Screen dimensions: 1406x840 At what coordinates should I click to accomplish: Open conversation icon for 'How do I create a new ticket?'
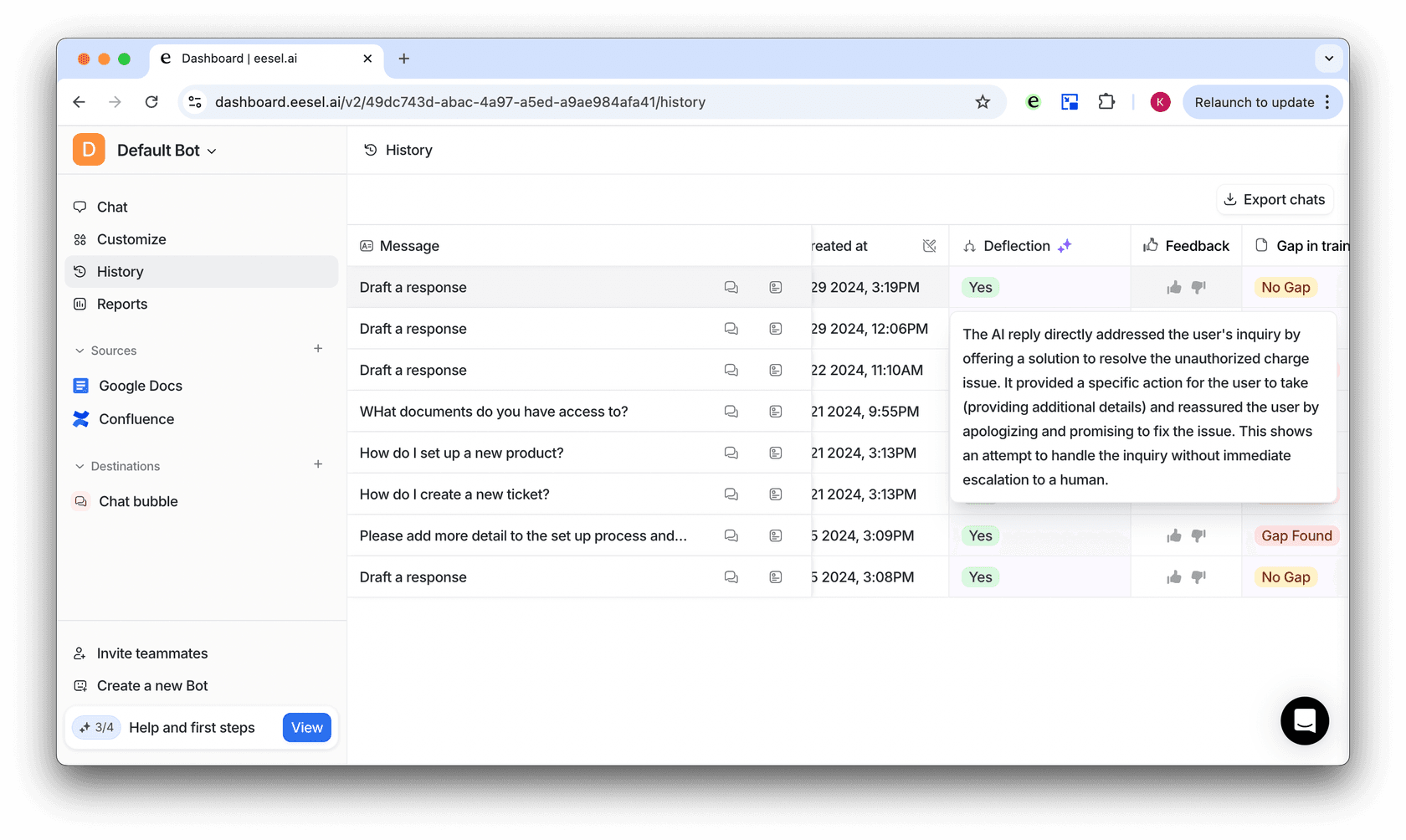(x=731, y=494)
